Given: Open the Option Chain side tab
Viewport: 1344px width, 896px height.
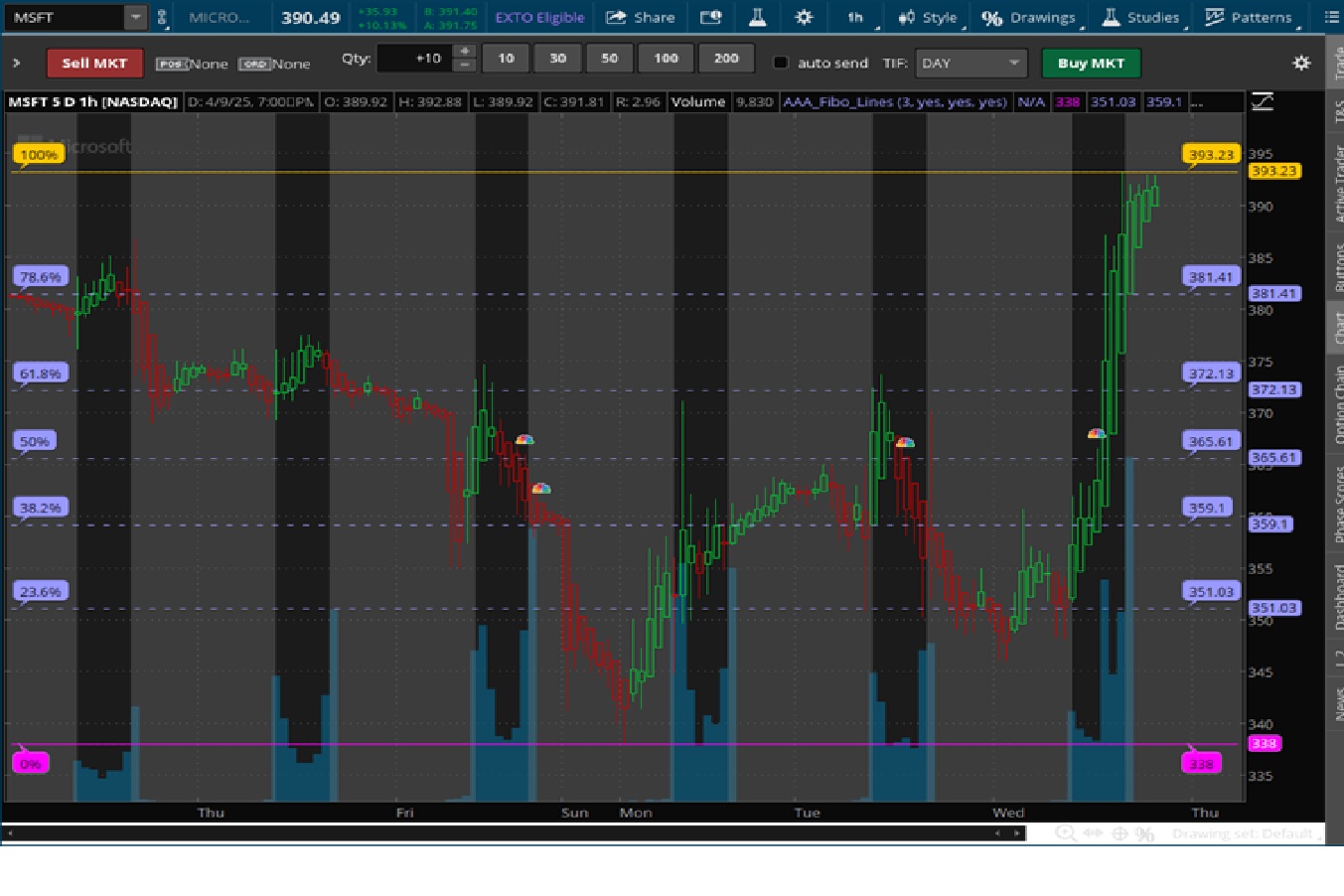Looking at the screenshot, I should tap(1336, 404).
